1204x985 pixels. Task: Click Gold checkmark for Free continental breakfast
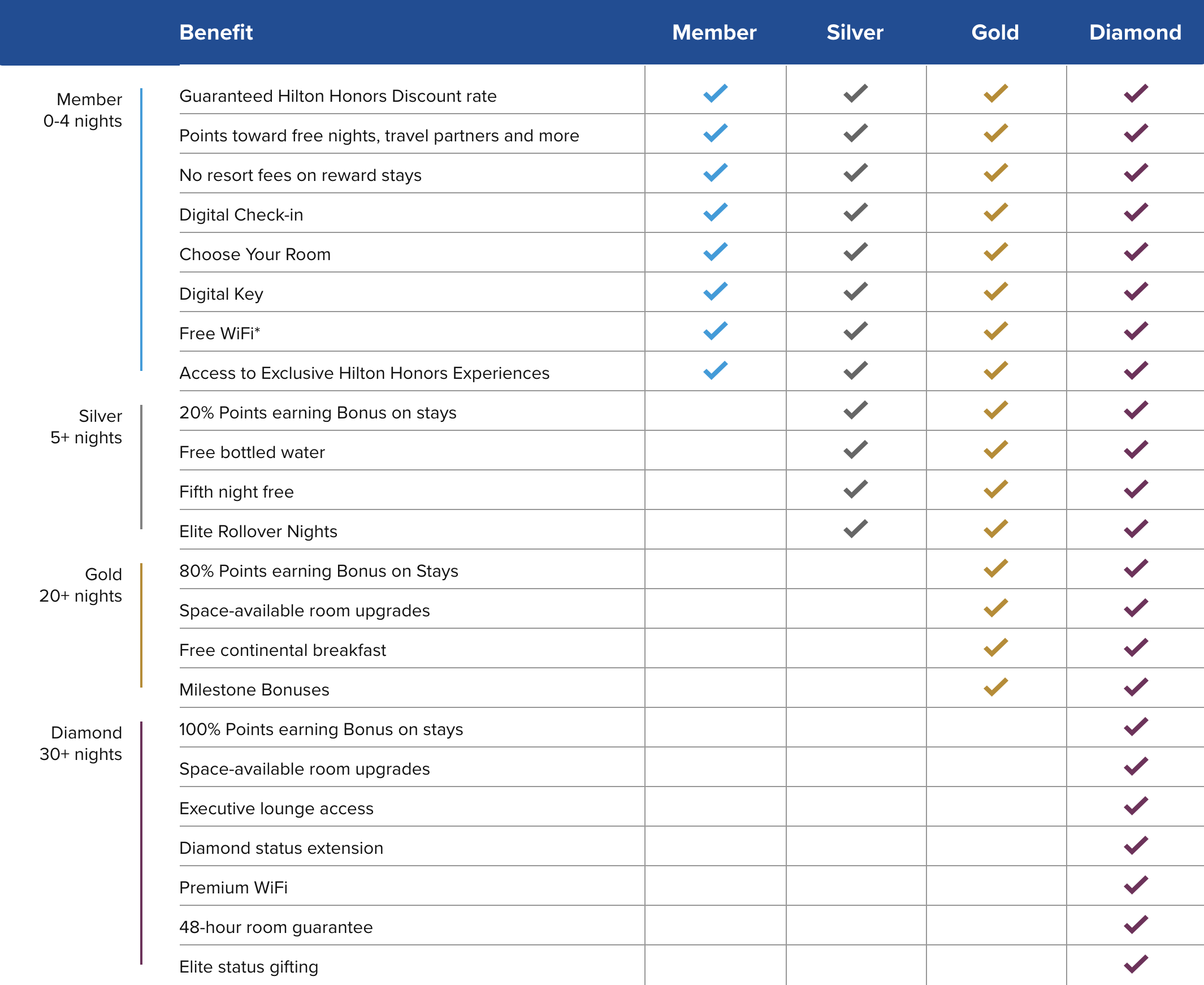[995, 647]
